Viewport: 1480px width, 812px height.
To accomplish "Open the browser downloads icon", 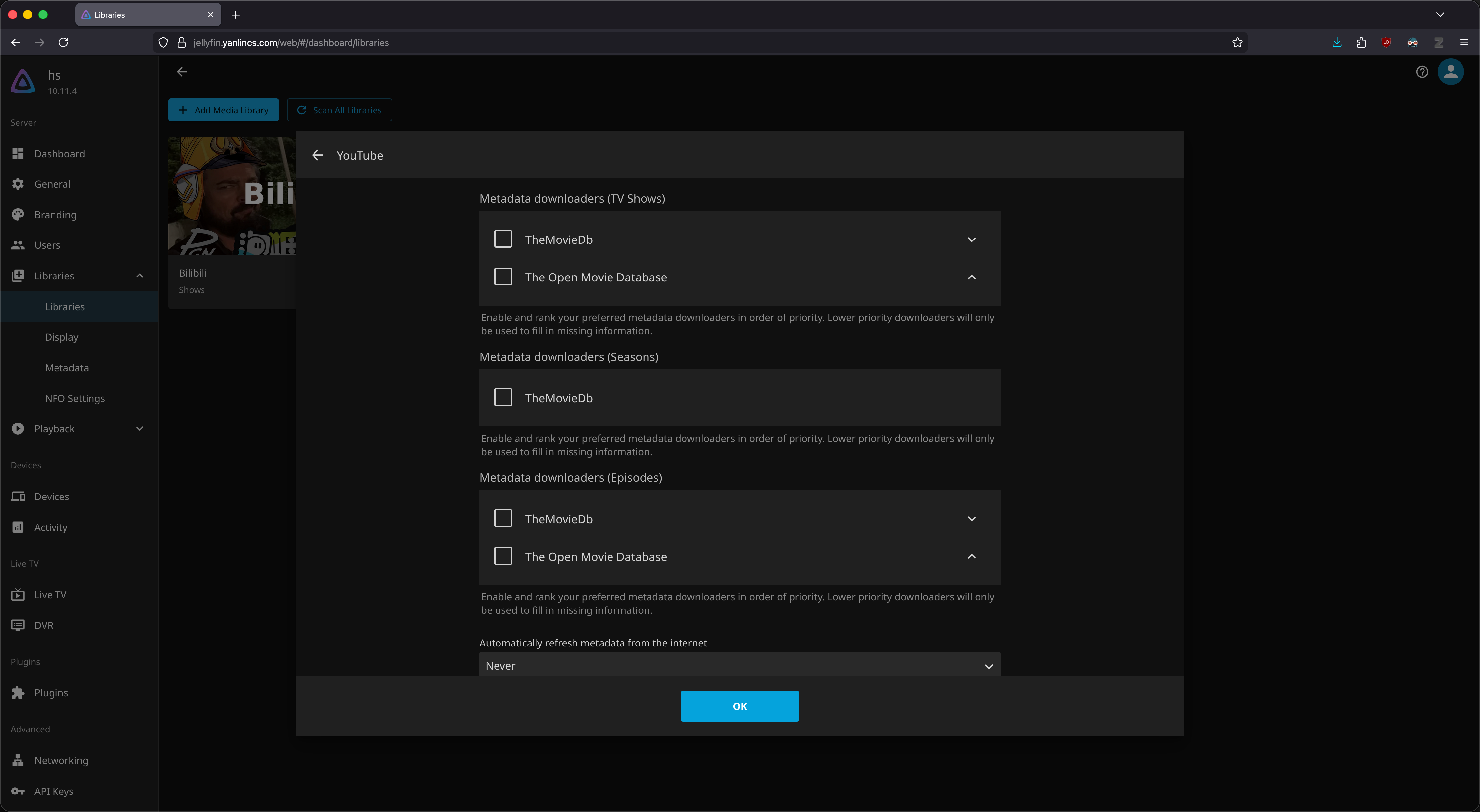I will (x=1337, y=43).
